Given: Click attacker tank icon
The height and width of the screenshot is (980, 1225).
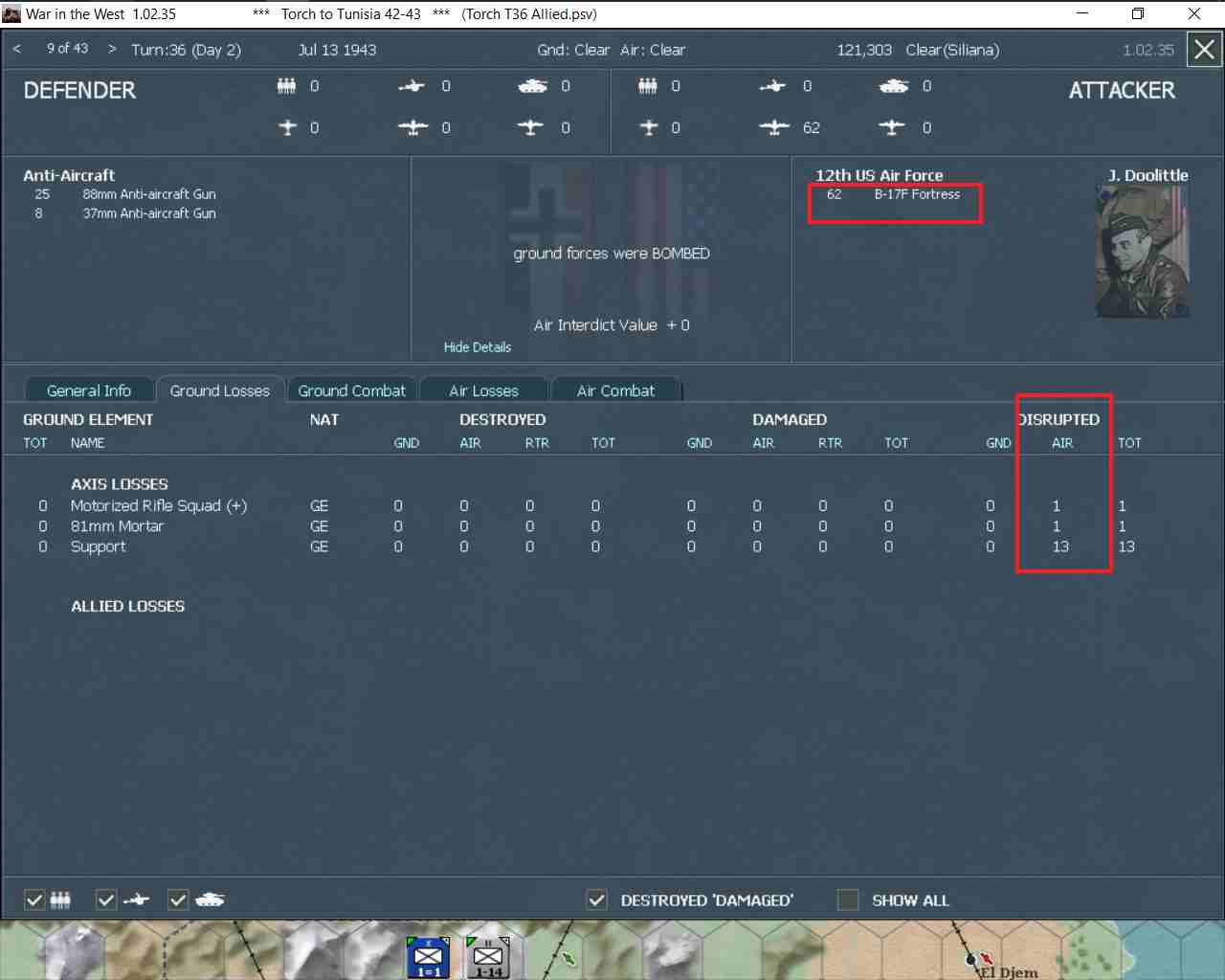Looking at the screenshot, I should tap(894, 86).
